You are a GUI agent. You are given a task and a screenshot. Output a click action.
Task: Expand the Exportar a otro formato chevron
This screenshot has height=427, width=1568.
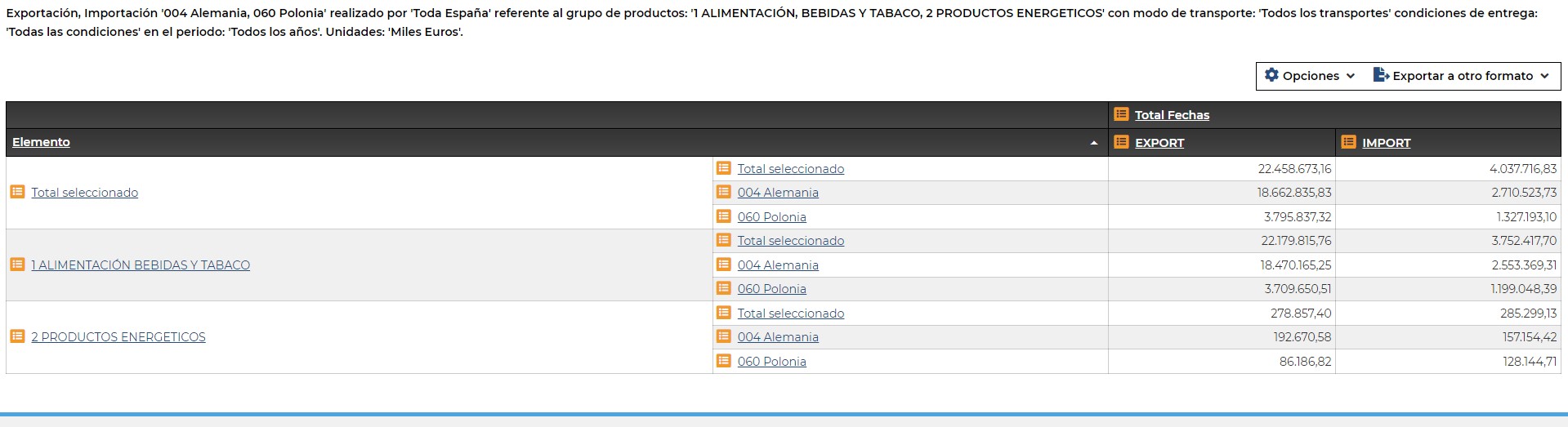pyautogui.click(x=1544, y=76)
